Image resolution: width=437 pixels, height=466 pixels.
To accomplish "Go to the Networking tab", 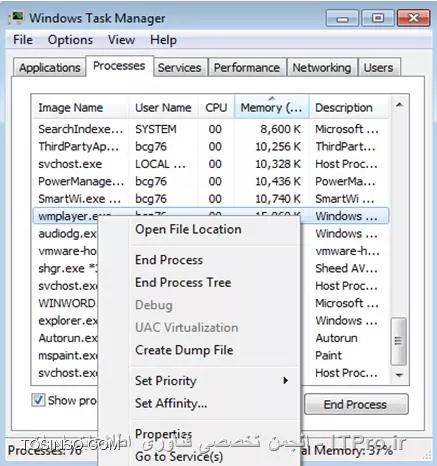I will (322, 68).
